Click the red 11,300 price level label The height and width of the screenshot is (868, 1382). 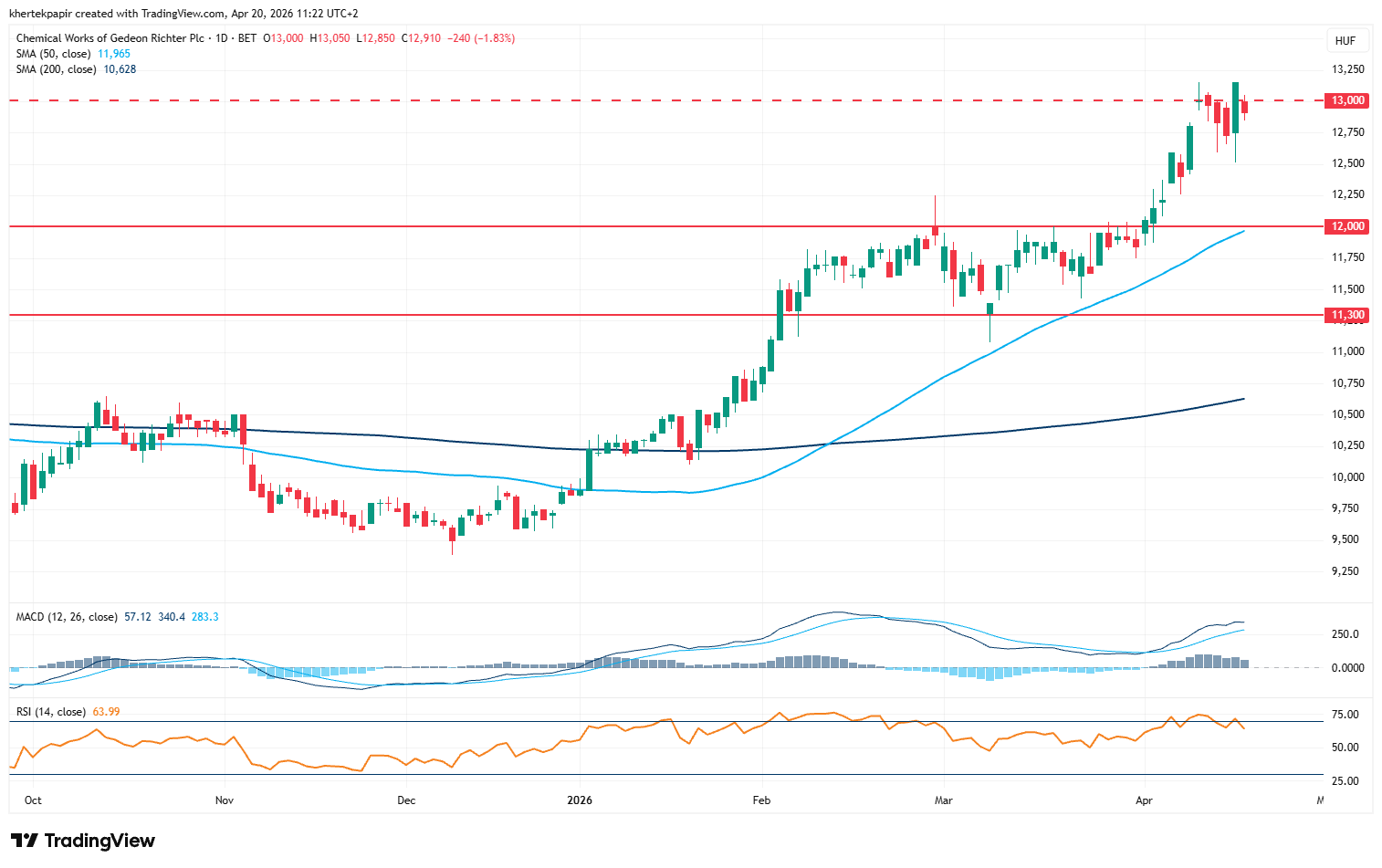(1347, 315)
